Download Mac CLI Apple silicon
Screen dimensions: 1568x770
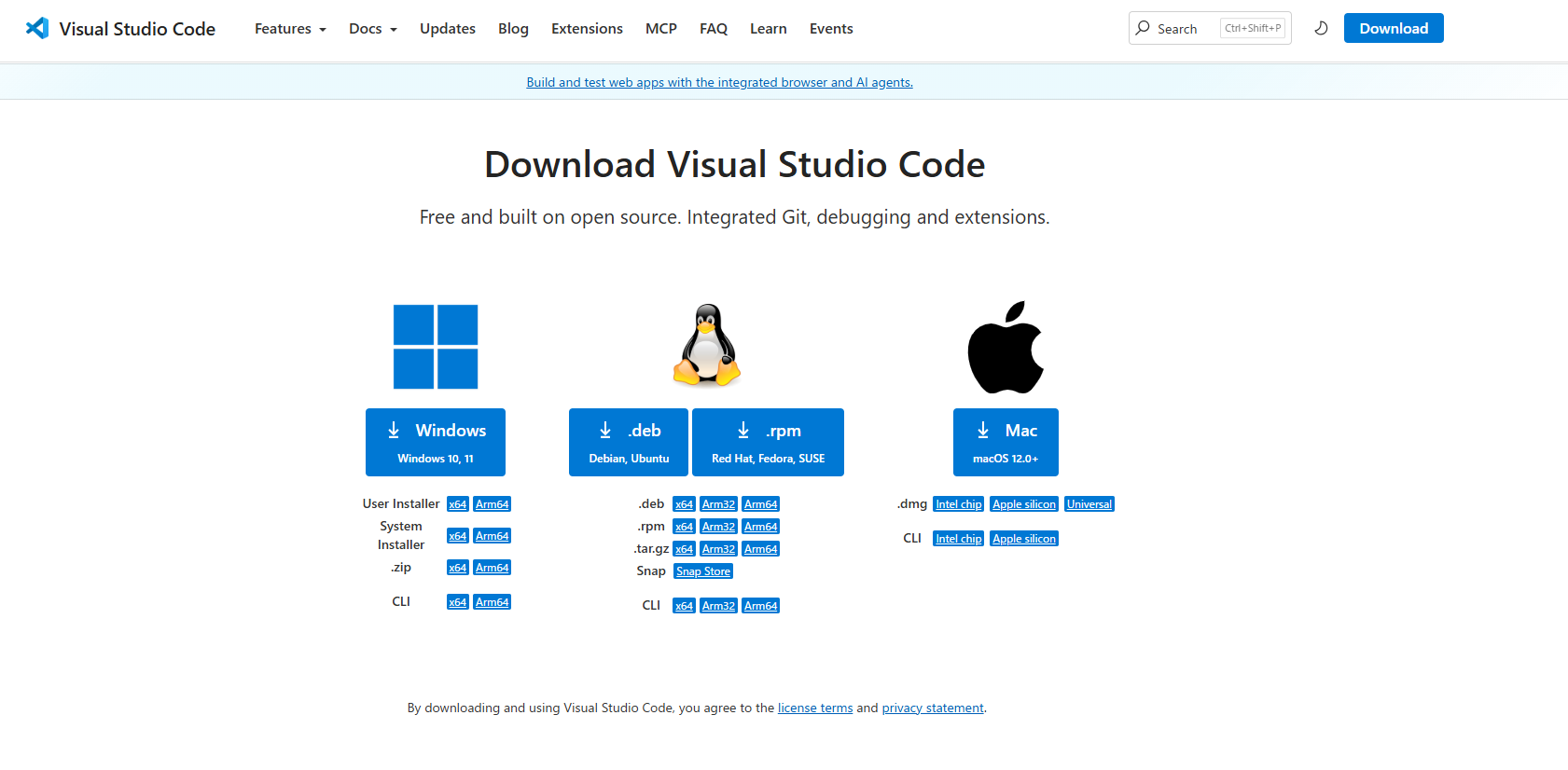click(1024, 539)
